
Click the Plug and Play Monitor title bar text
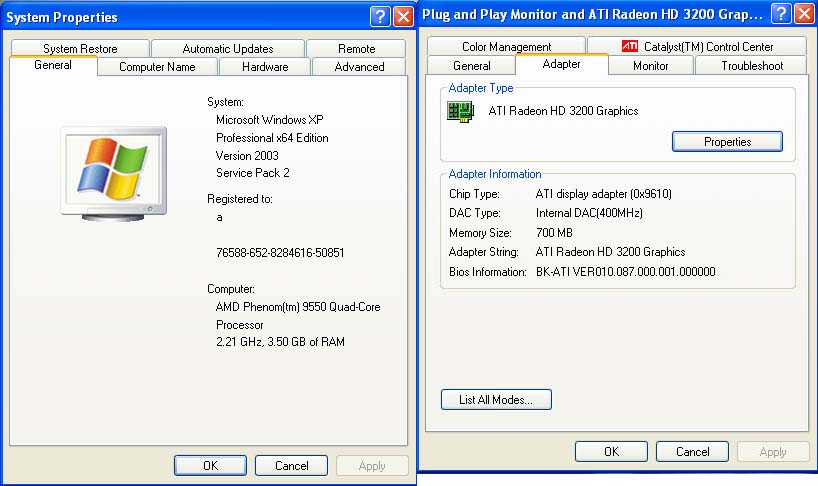coord(593,14)
